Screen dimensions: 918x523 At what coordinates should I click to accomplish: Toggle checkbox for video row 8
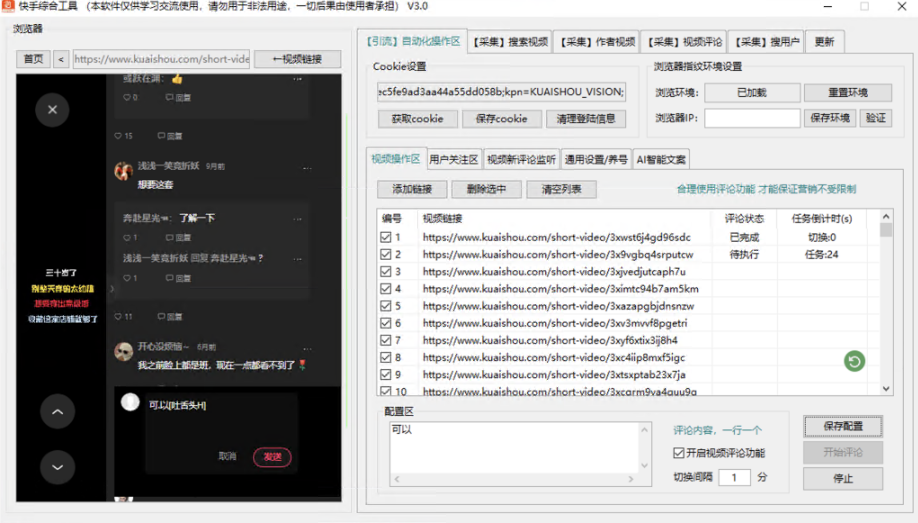coord(385,357)
